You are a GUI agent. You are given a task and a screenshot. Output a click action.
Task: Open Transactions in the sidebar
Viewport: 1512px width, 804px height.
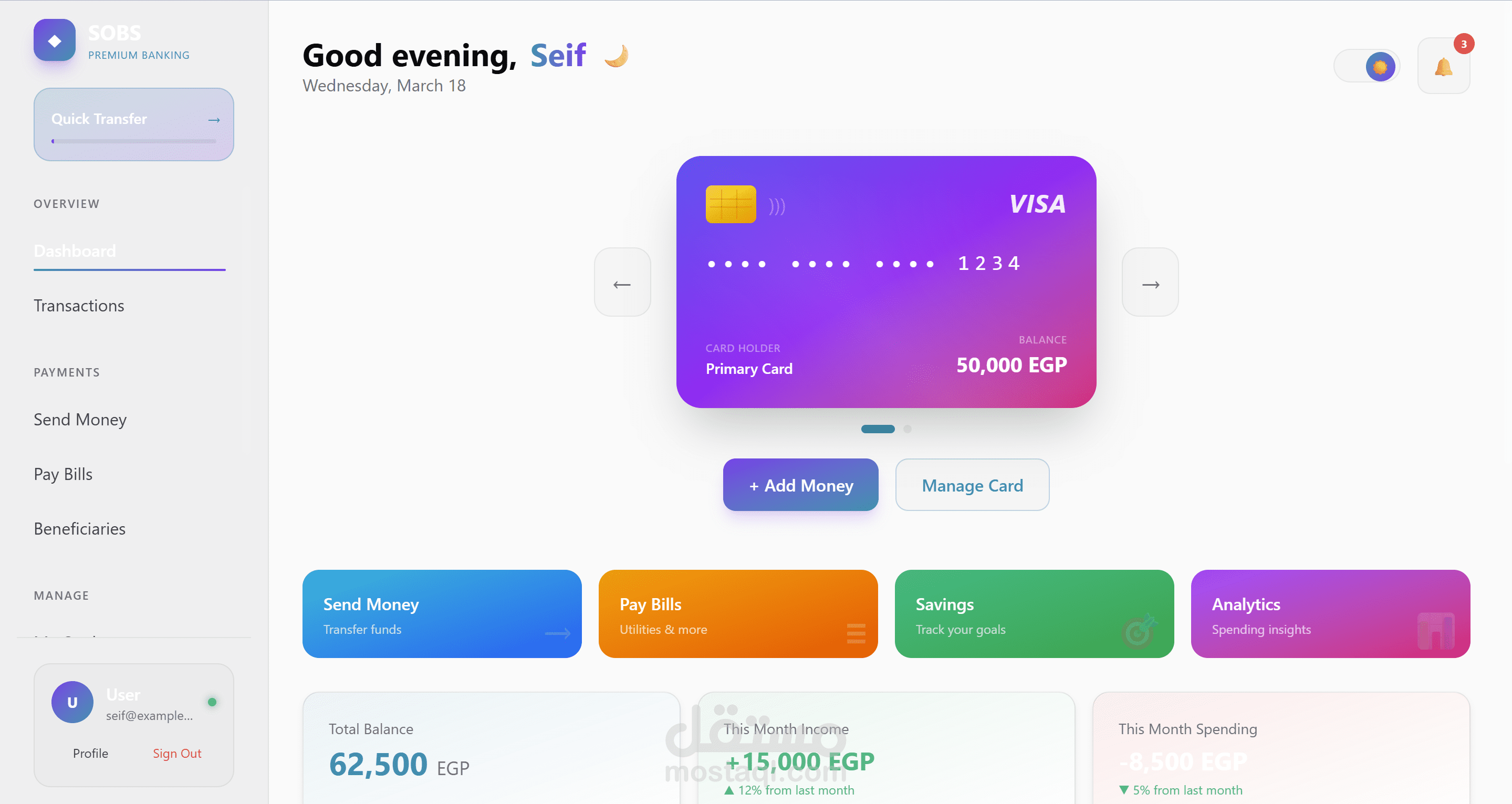click(79, 306)
